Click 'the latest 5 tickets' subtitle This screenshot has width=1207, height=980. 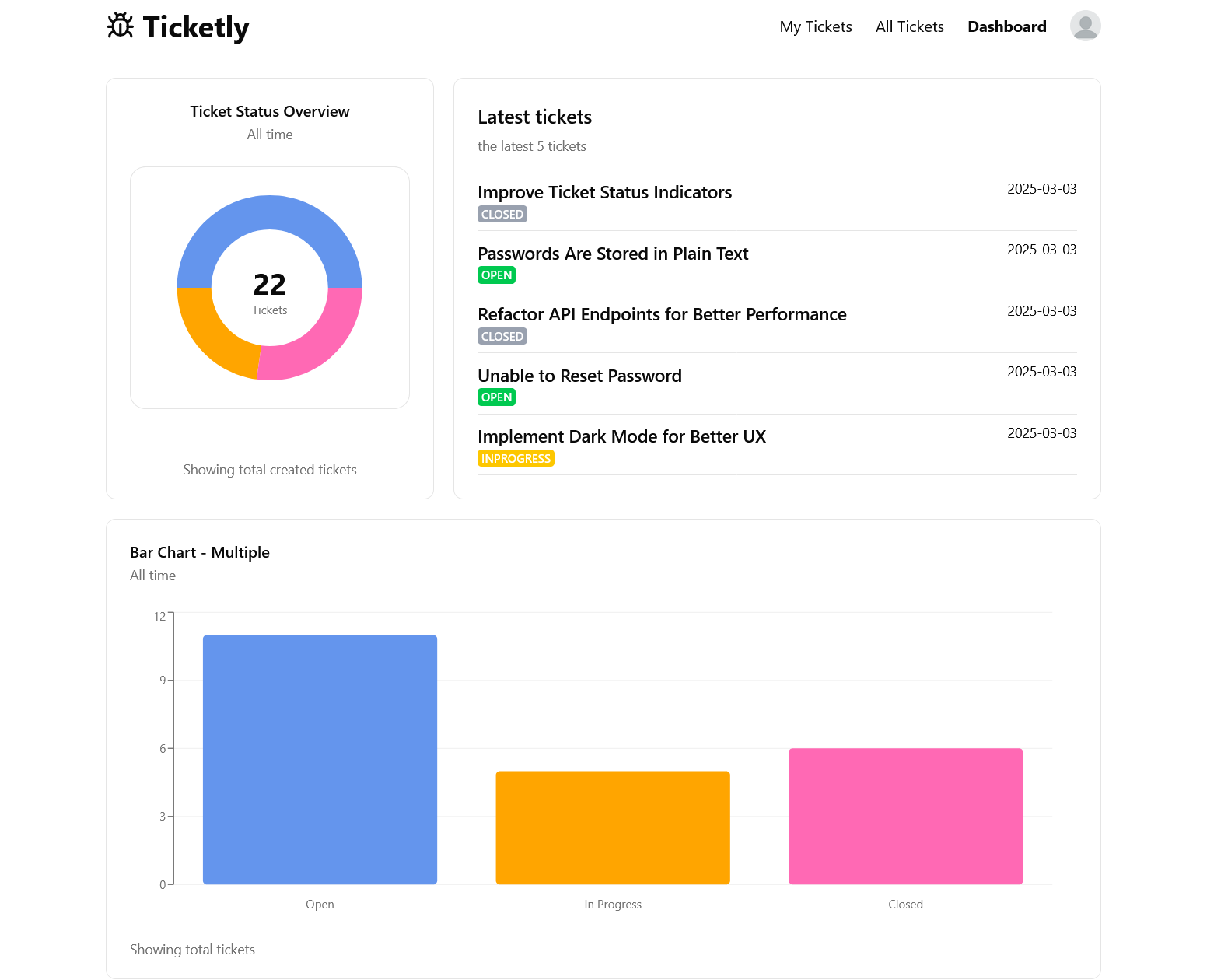(532, 146)
